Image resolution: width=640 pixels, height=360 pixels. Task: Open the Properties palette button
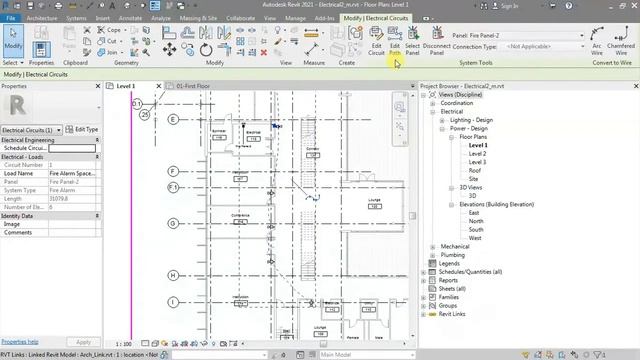tap(41, 50)
